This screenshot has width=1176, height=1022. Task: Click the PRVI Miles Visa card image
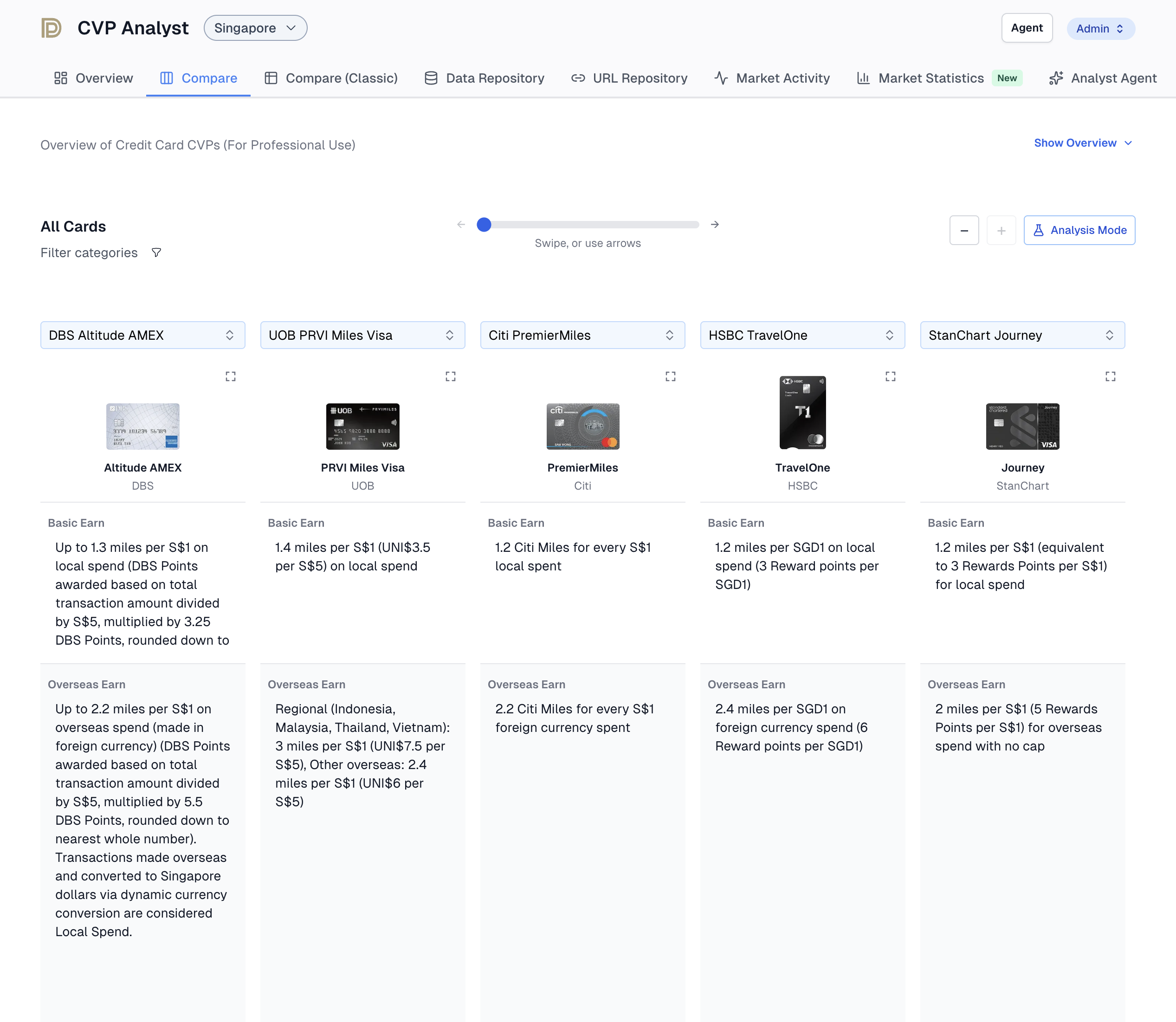(x=363, y=427)
